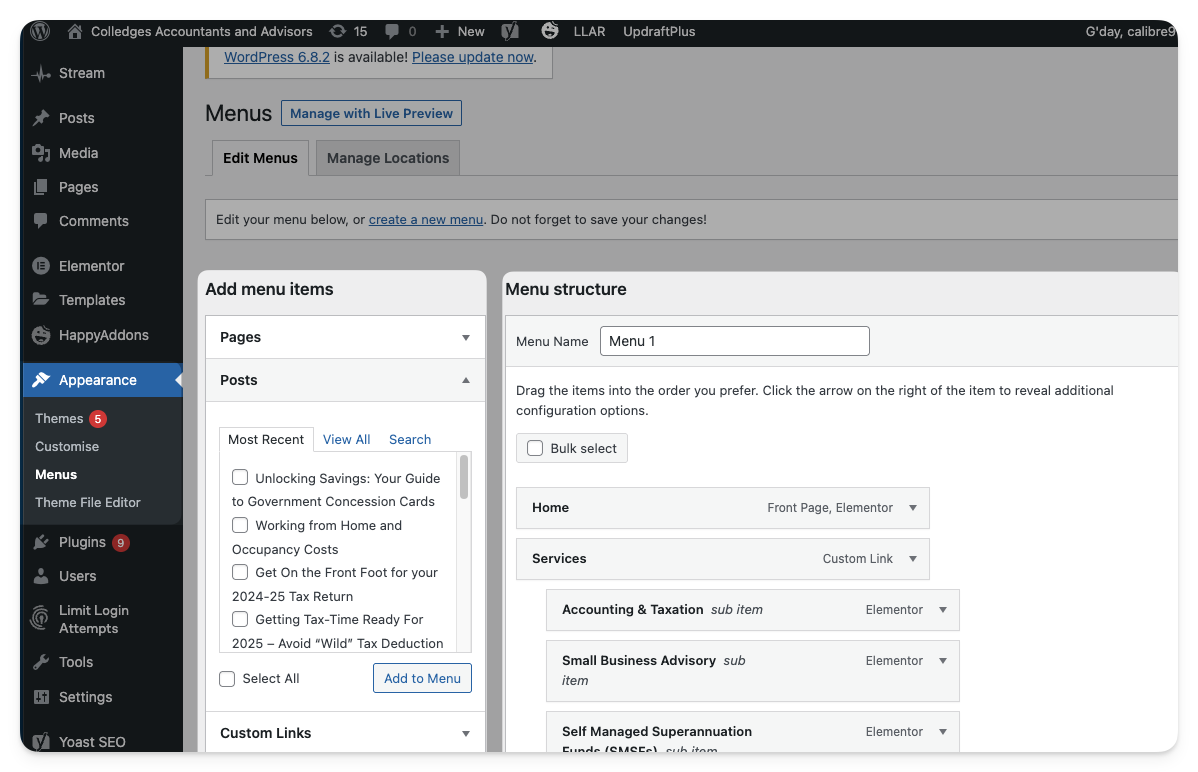Click the WordPress logo in admin bar

point(40,31)
